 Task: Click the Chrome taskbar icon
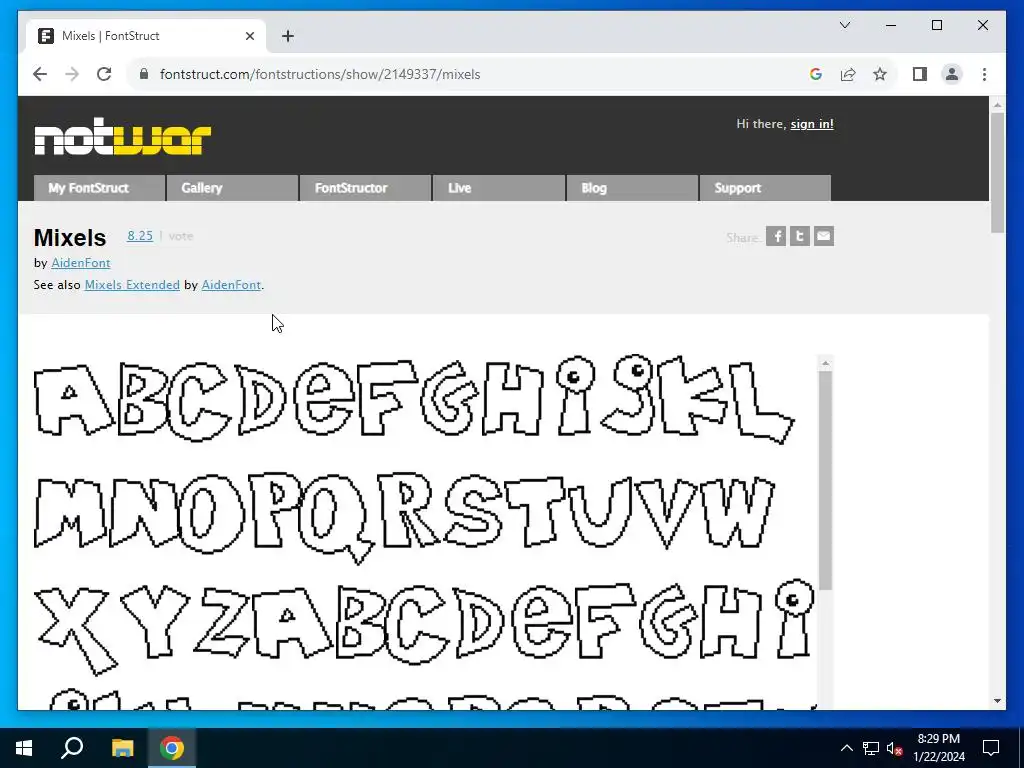pyautogui.click(x=172, y=748)
